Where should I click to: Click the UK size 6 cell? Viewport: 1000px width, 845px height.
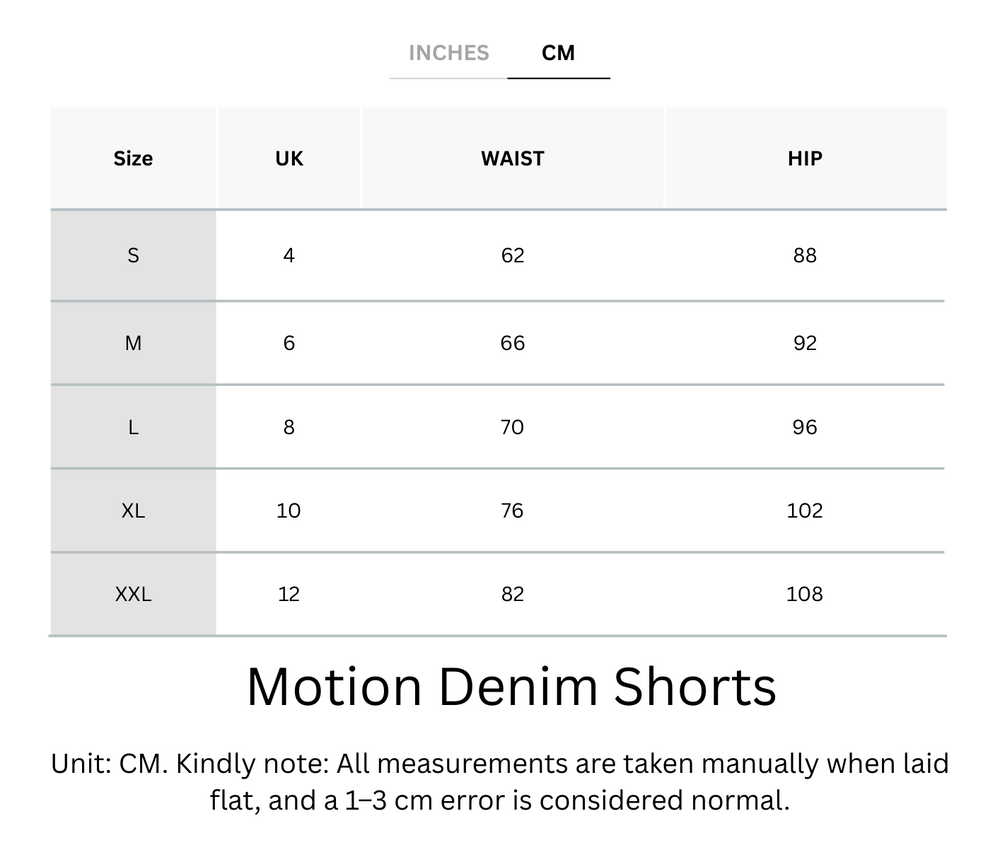(288, 343)
